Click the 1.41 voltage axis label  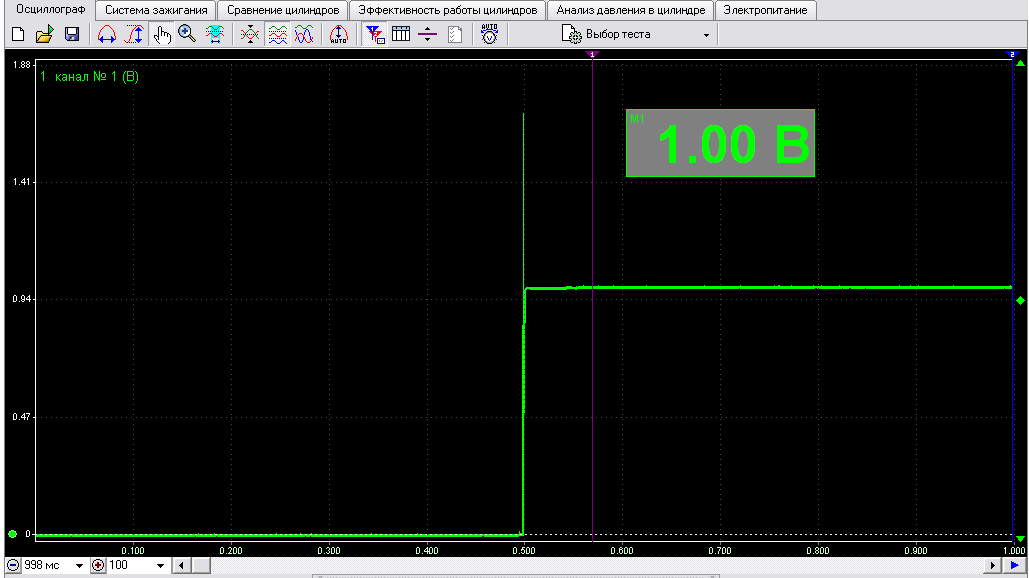click(21, 182)
